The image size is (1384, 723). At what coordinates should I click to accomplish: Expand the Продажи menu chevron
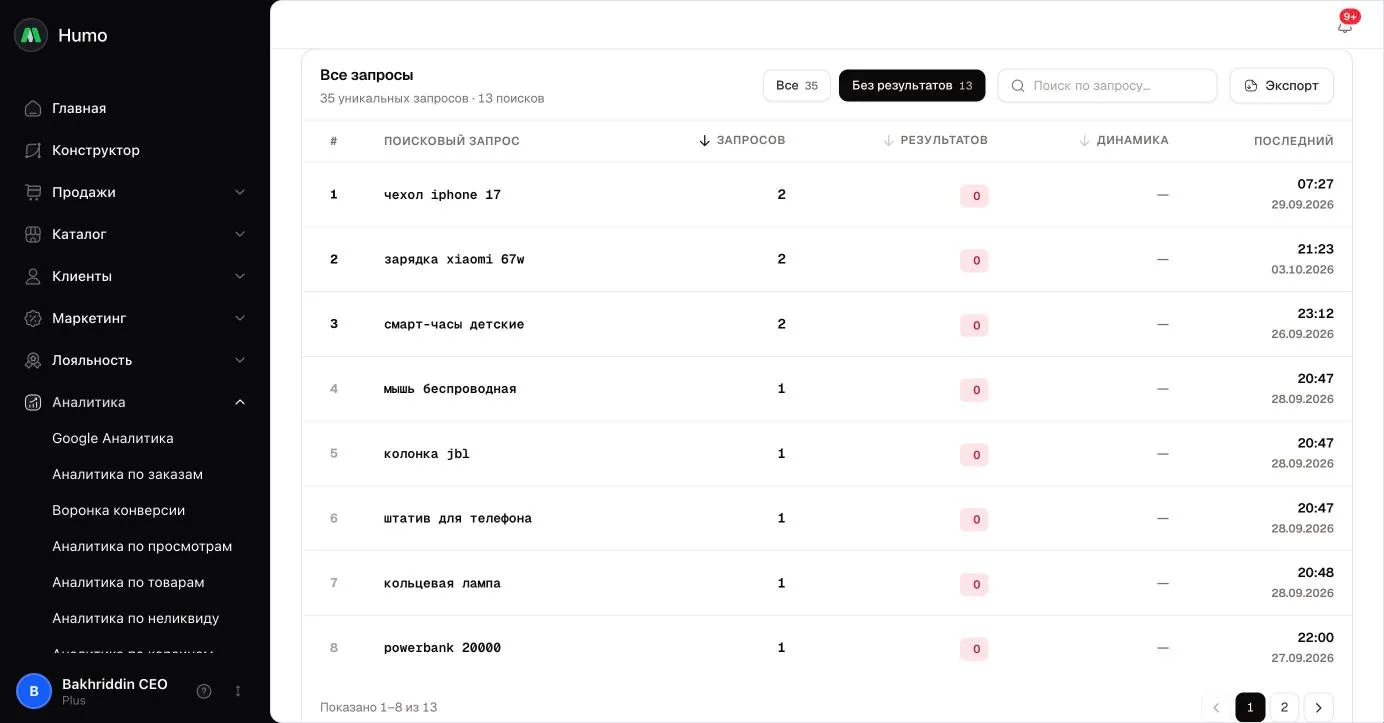click(240, 192)
